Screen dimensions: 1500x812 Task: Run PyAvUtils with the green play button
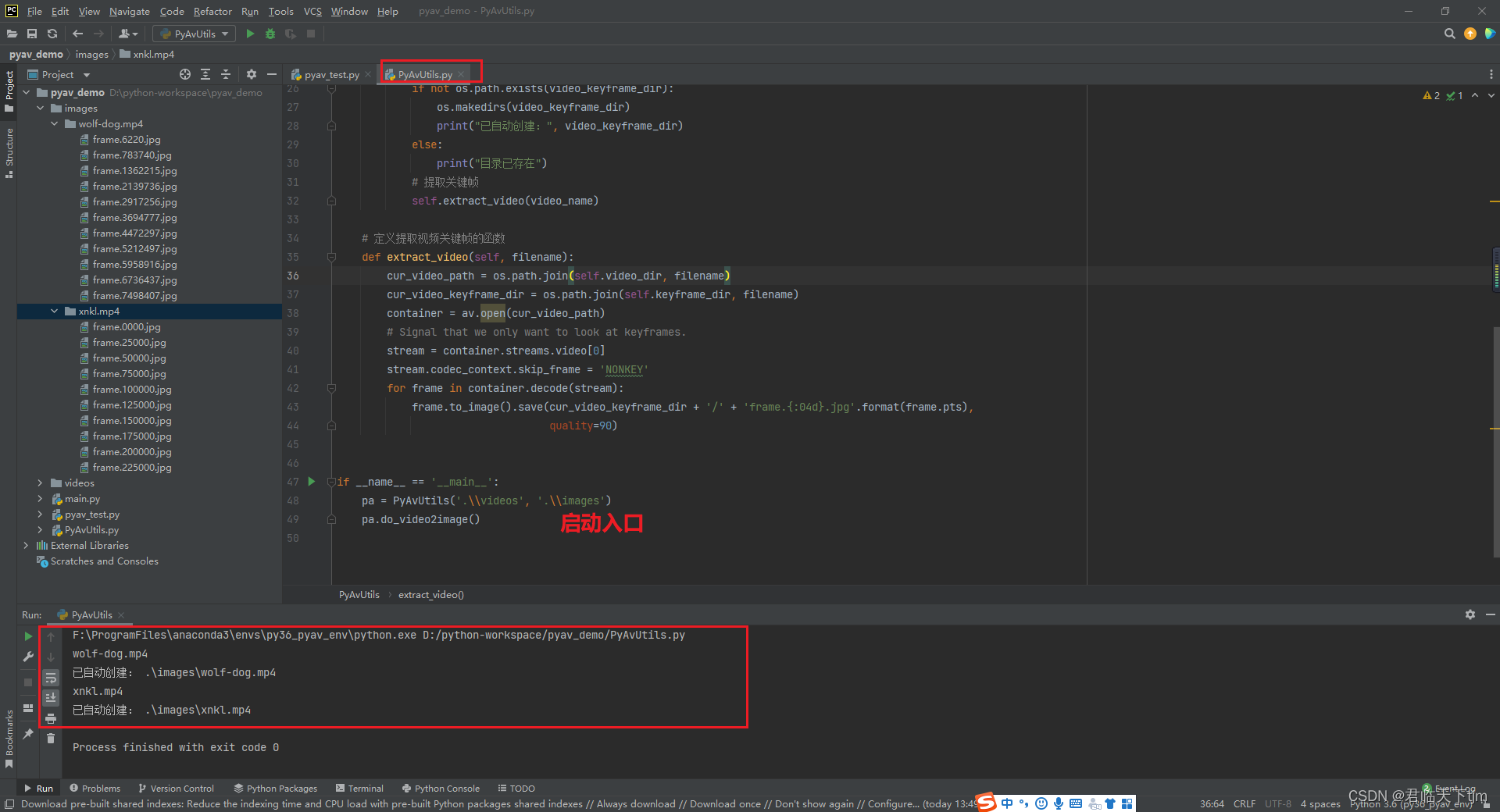point(250,34)
